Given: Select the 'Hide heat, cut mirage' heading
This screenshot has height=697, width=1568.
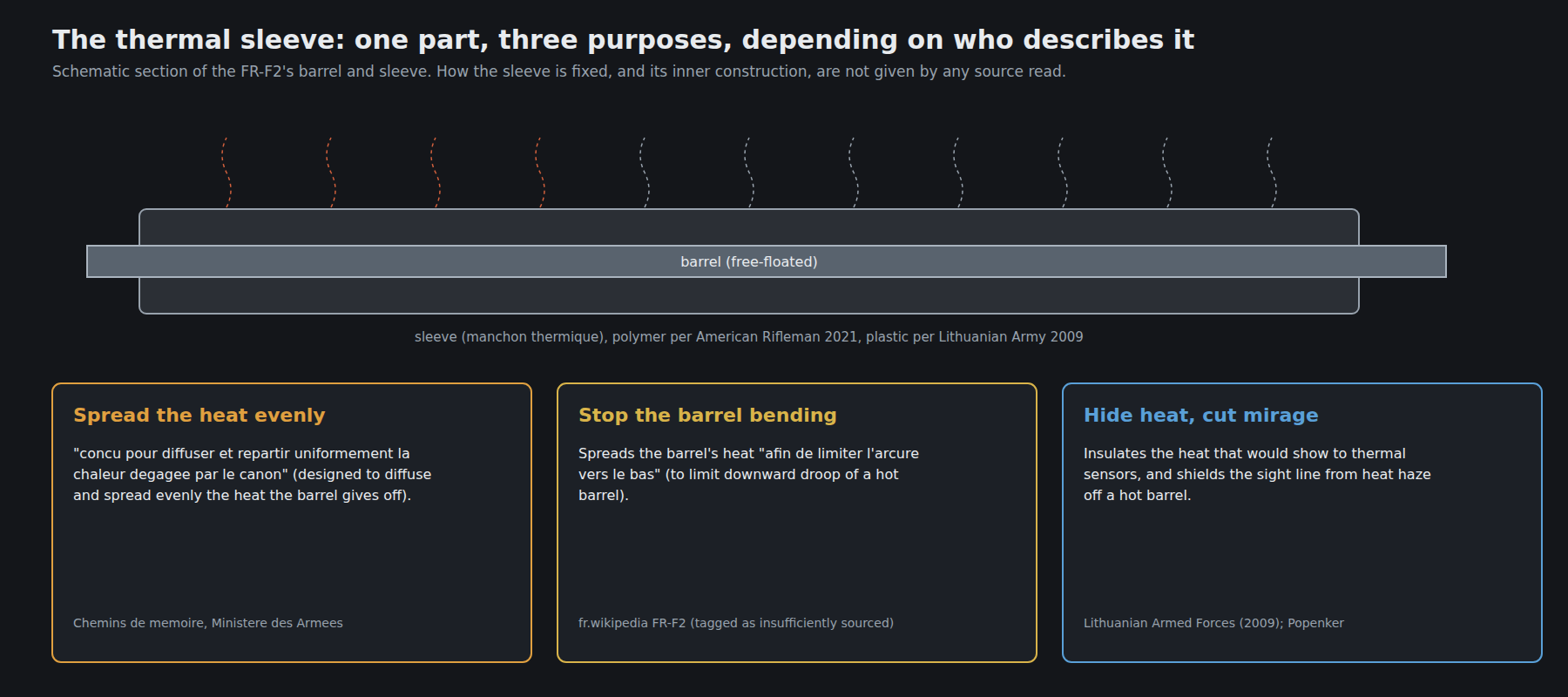Looking at the screenshot, I should coord(1200,416).
